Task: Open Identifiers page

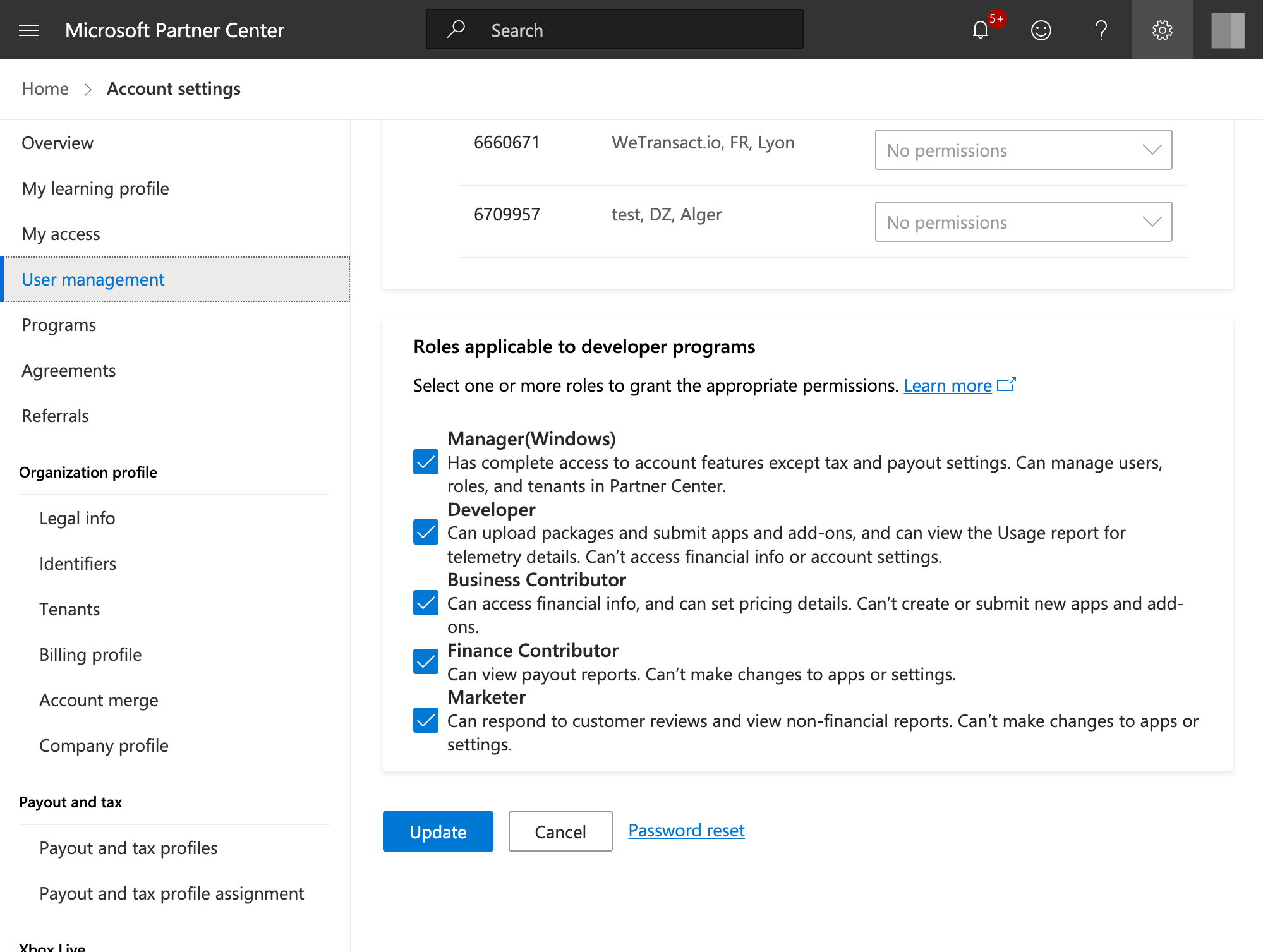Action: tap(78, 563)
